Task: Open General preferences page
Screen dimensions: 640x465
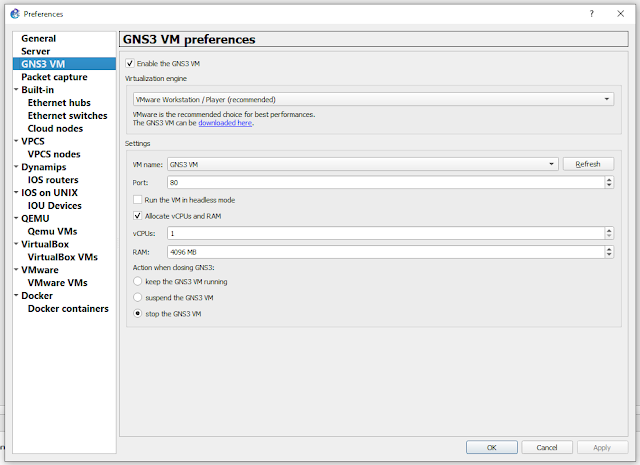Action: [38, 38]
